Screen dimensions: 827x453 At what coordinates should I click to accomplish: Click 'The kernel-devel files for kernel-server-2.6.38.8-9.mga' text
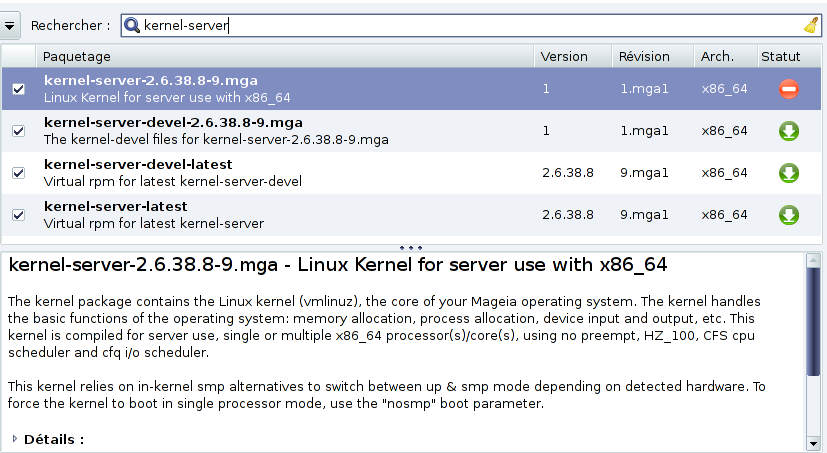point(216,139)
